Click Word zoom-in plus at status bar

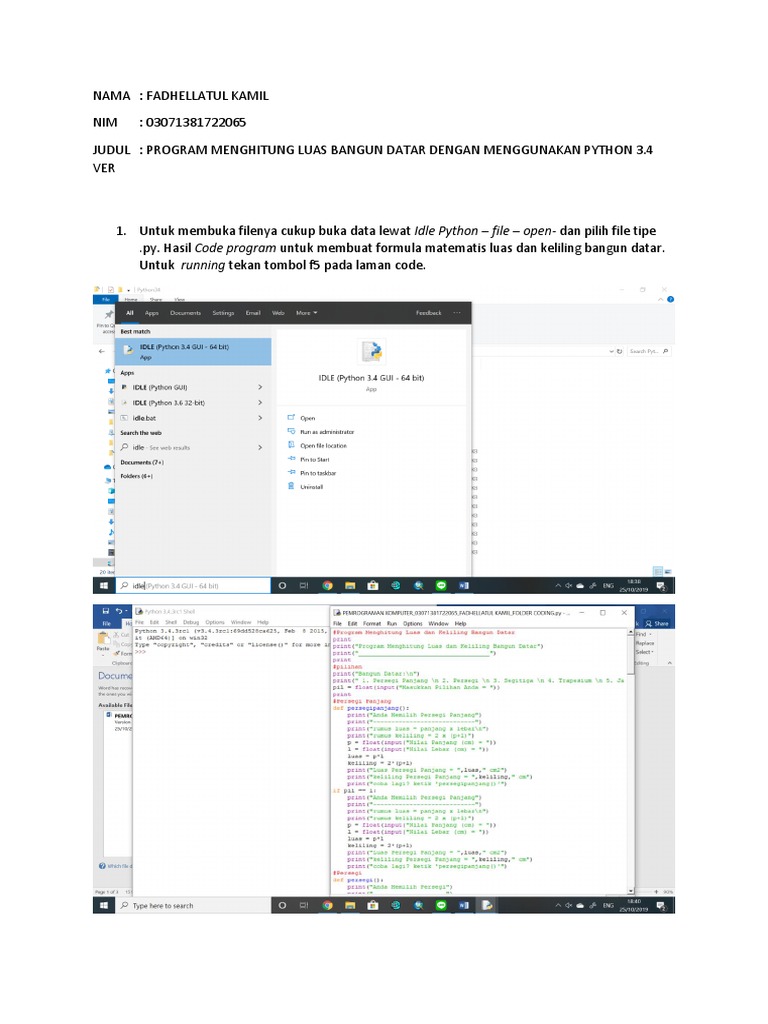(x=656, y=891)
